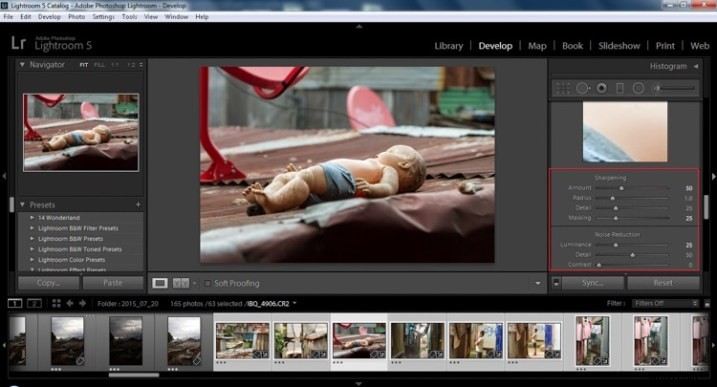Open the File menu
The image size is (717, 387).
coord(8,16)
